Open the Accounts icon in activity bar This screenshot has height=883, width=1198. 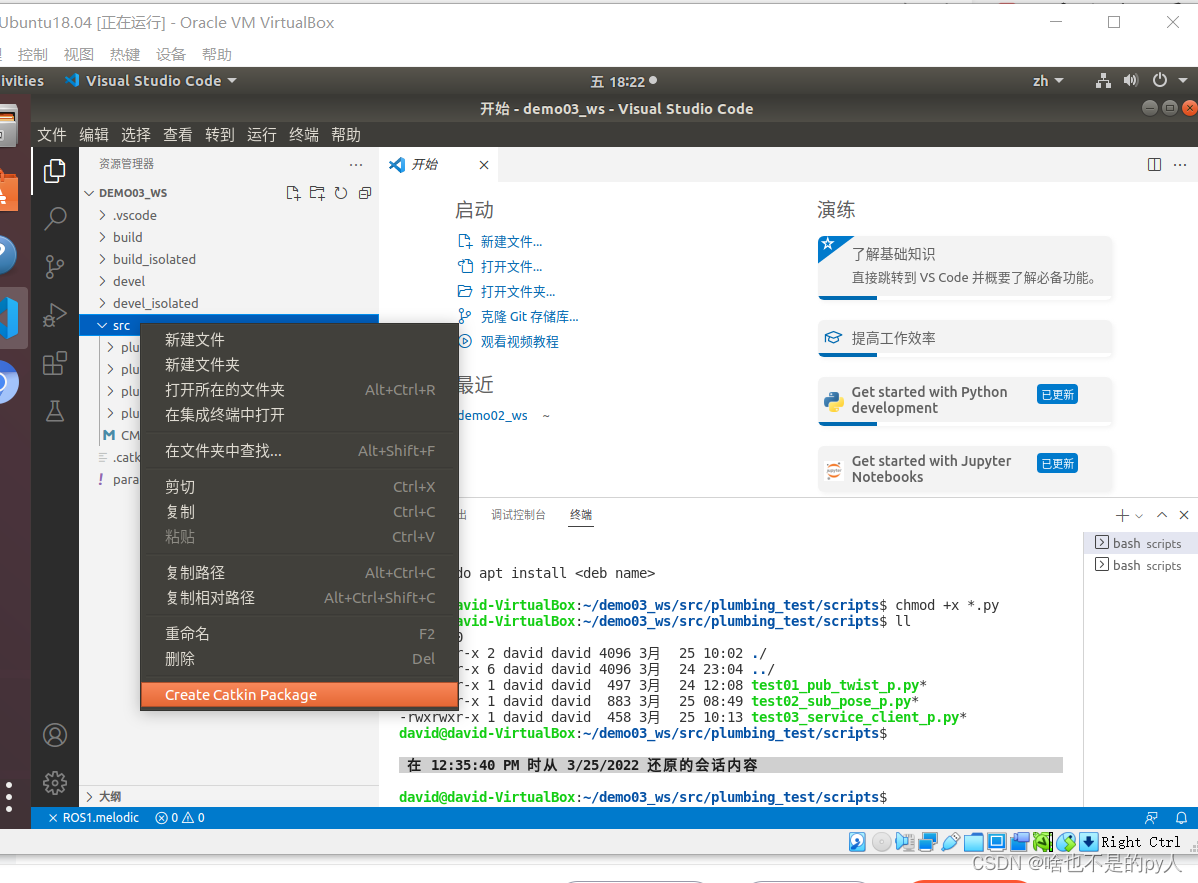pyautogui.click(x=54, y=735)
